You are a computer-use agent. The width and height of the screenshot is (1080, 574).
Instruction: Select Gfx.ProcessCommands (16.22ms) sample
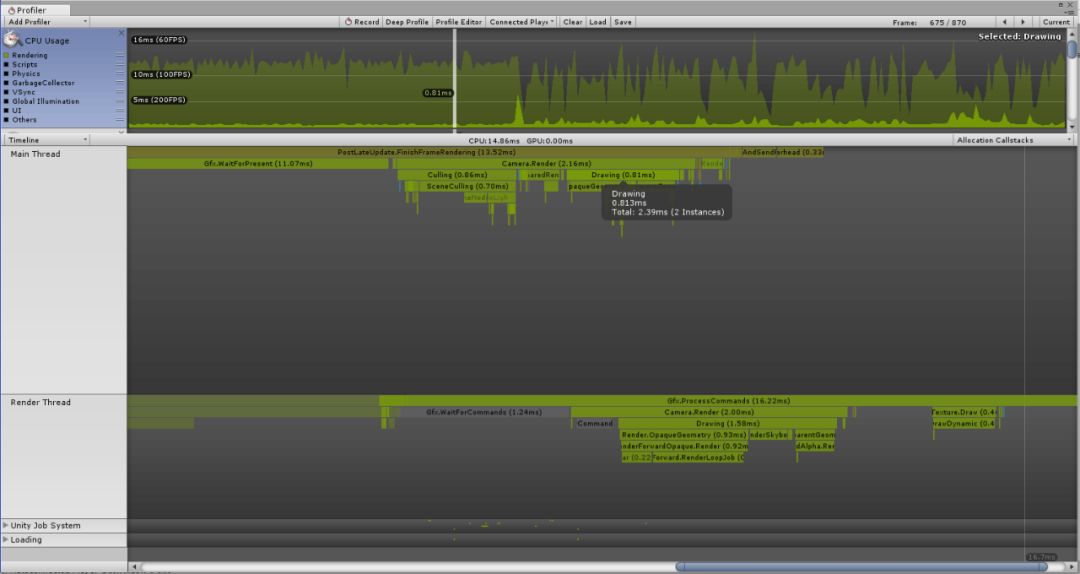(x=728, y=401)
